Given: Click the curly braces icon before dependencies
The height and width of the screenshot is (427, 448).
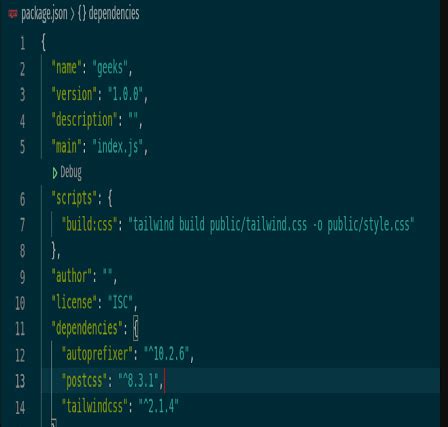Looking at the screenshot, I should click(x=82, y=14).
